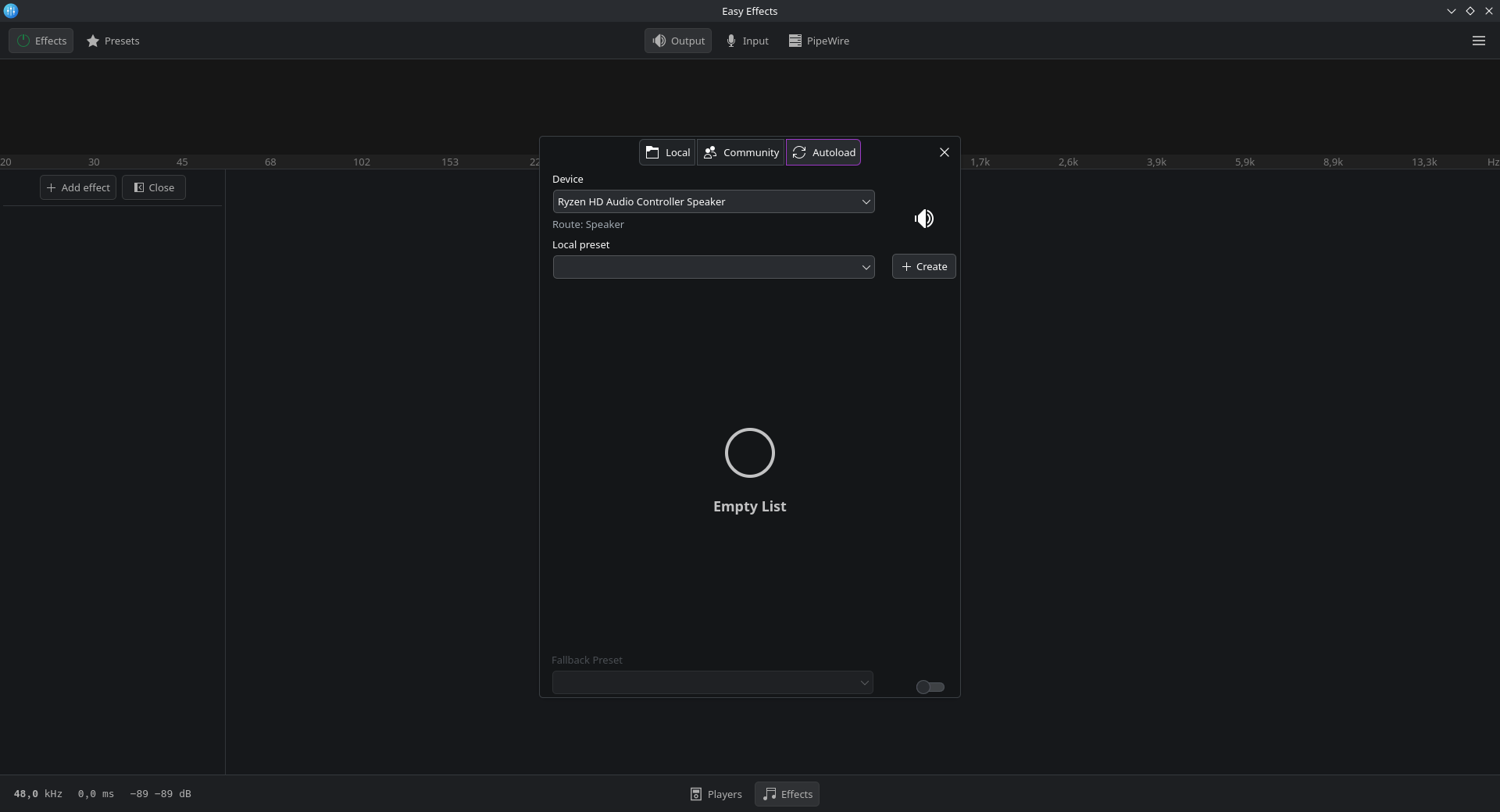Select the Output speaker tab
1500x812 pixels.
[678, 41]
